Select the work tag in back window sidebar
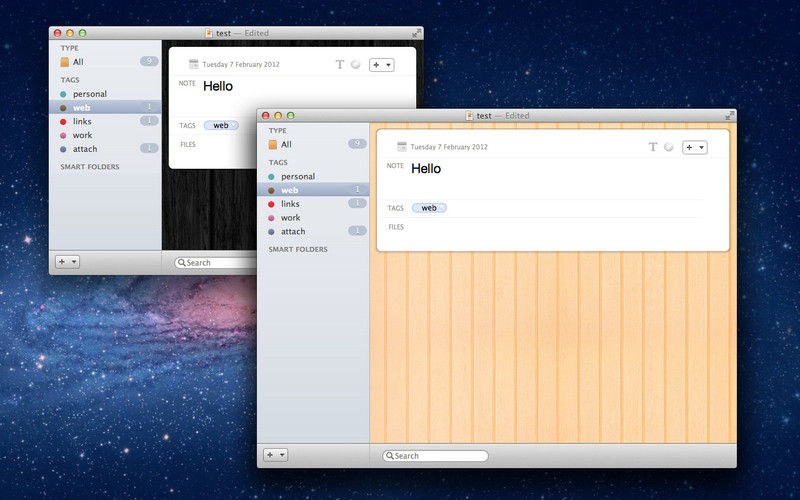 pyautogui.click(x=82, y=135)
